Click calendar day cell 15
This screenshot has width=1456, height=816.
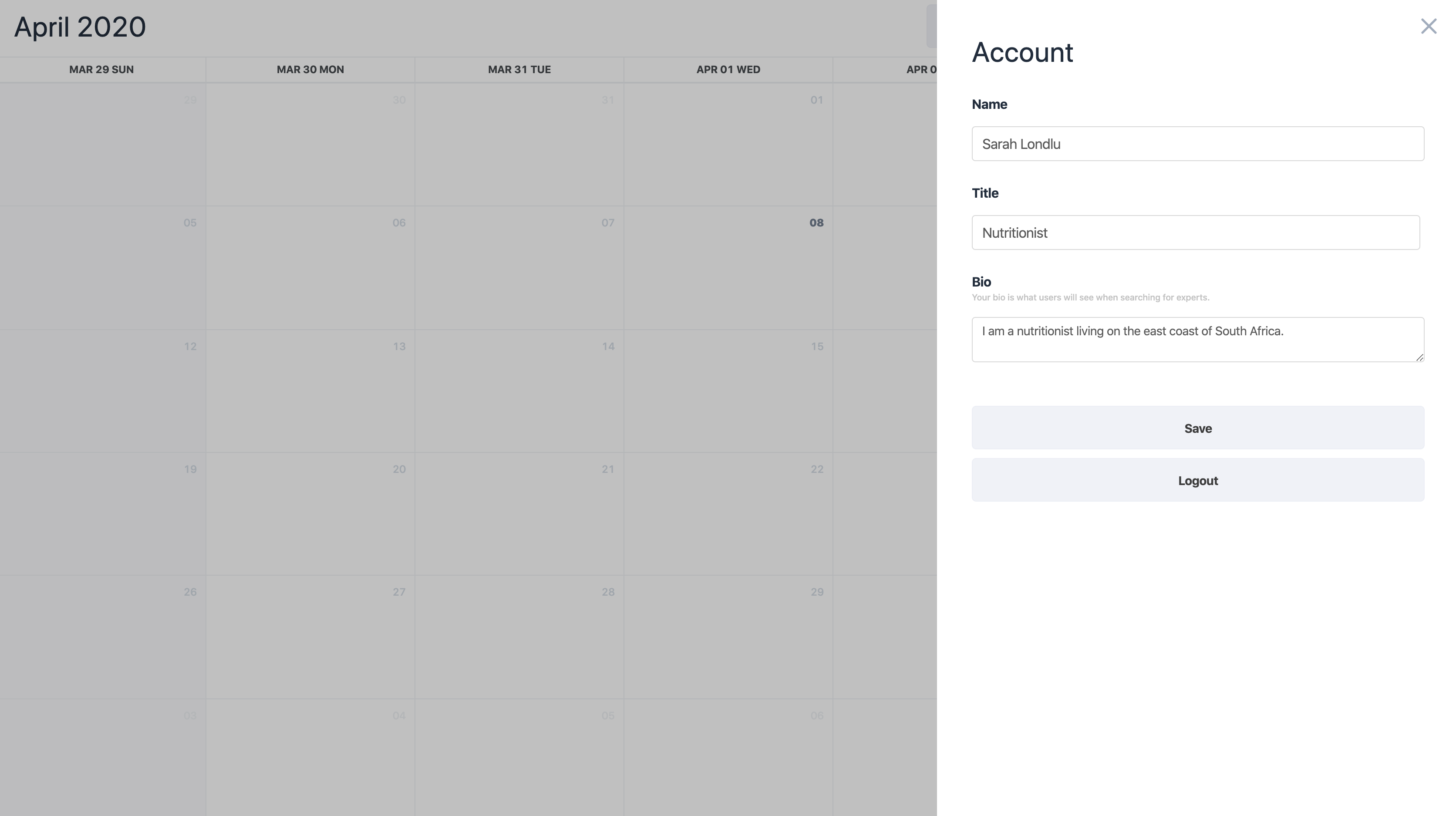pos(728,391)
